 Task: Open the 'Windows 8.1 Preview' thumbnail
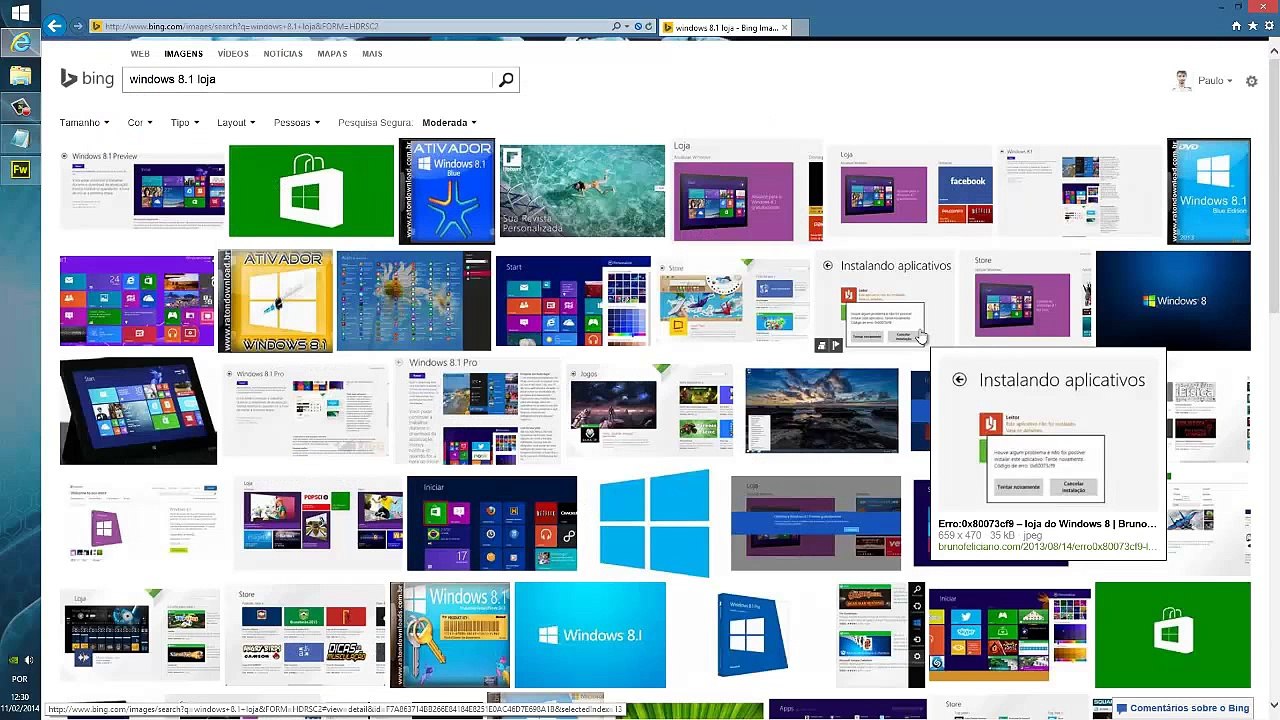[142, 191]
